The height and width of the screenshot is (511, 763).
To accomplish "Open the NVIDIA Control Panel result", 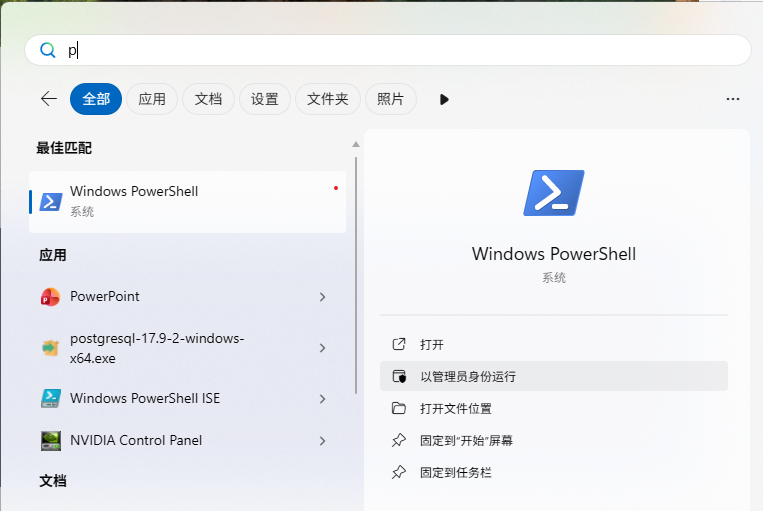I will click(x=187, y=441).
